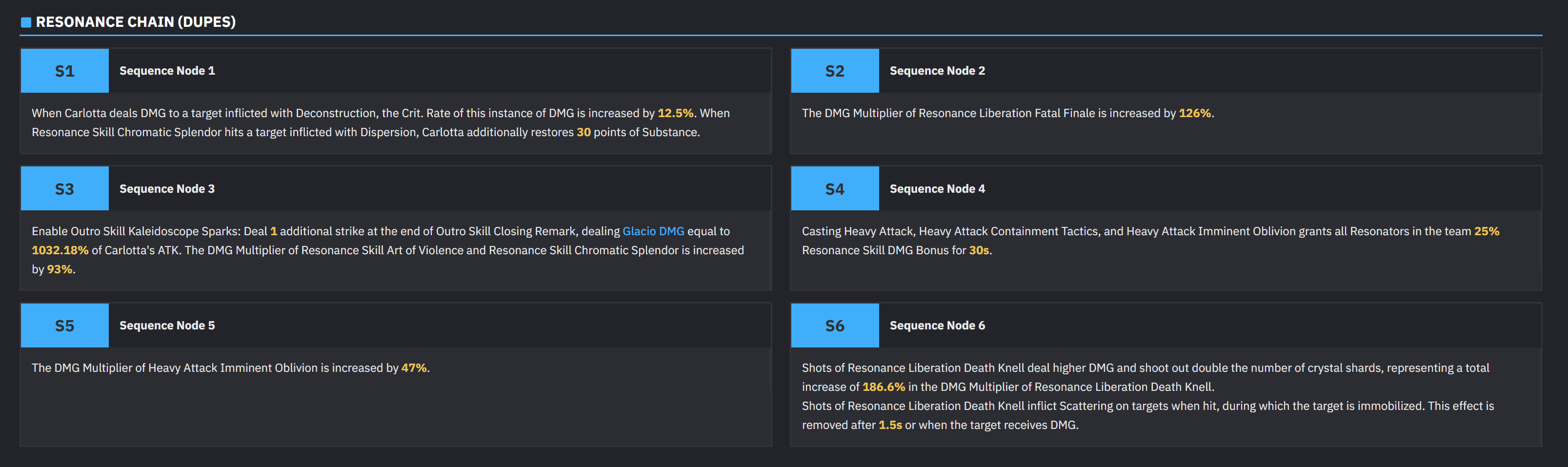Click the S4 'Casting Heavy Attack' description
This screenshot has height=467, width=1568.
coord(1150,241)
